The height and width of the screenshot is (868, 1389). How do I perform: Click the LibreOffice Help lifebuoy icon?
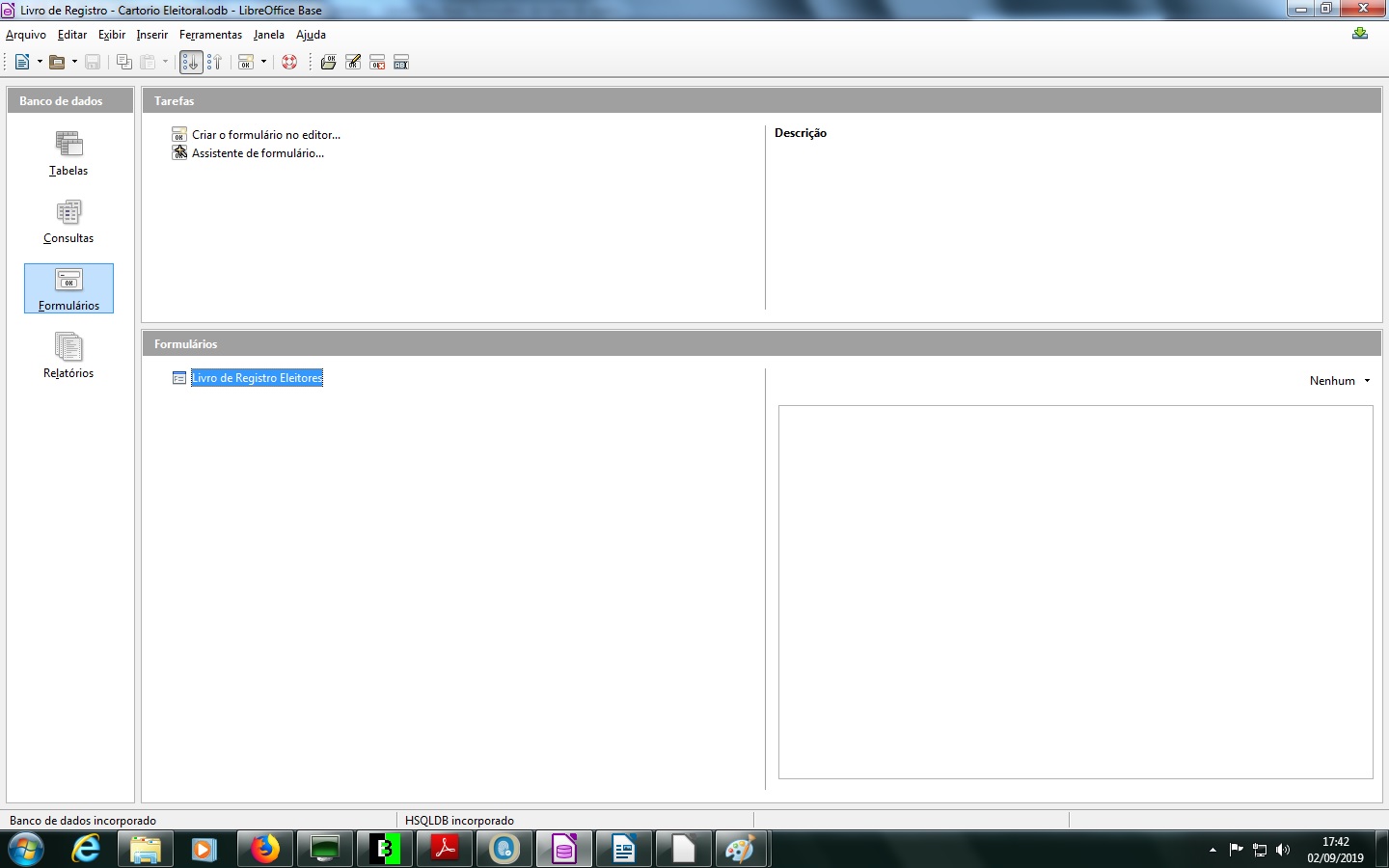click(x=288, y=63)
